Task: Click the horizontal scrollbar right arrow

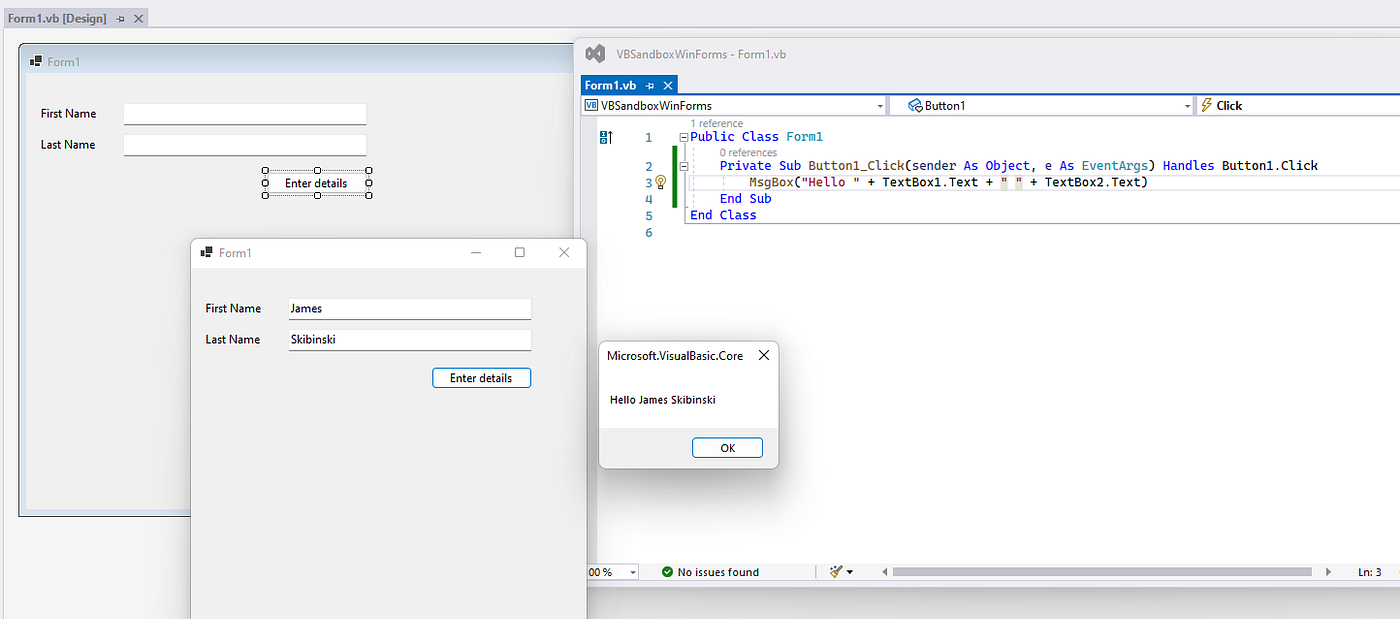Action: [1328, 572]
